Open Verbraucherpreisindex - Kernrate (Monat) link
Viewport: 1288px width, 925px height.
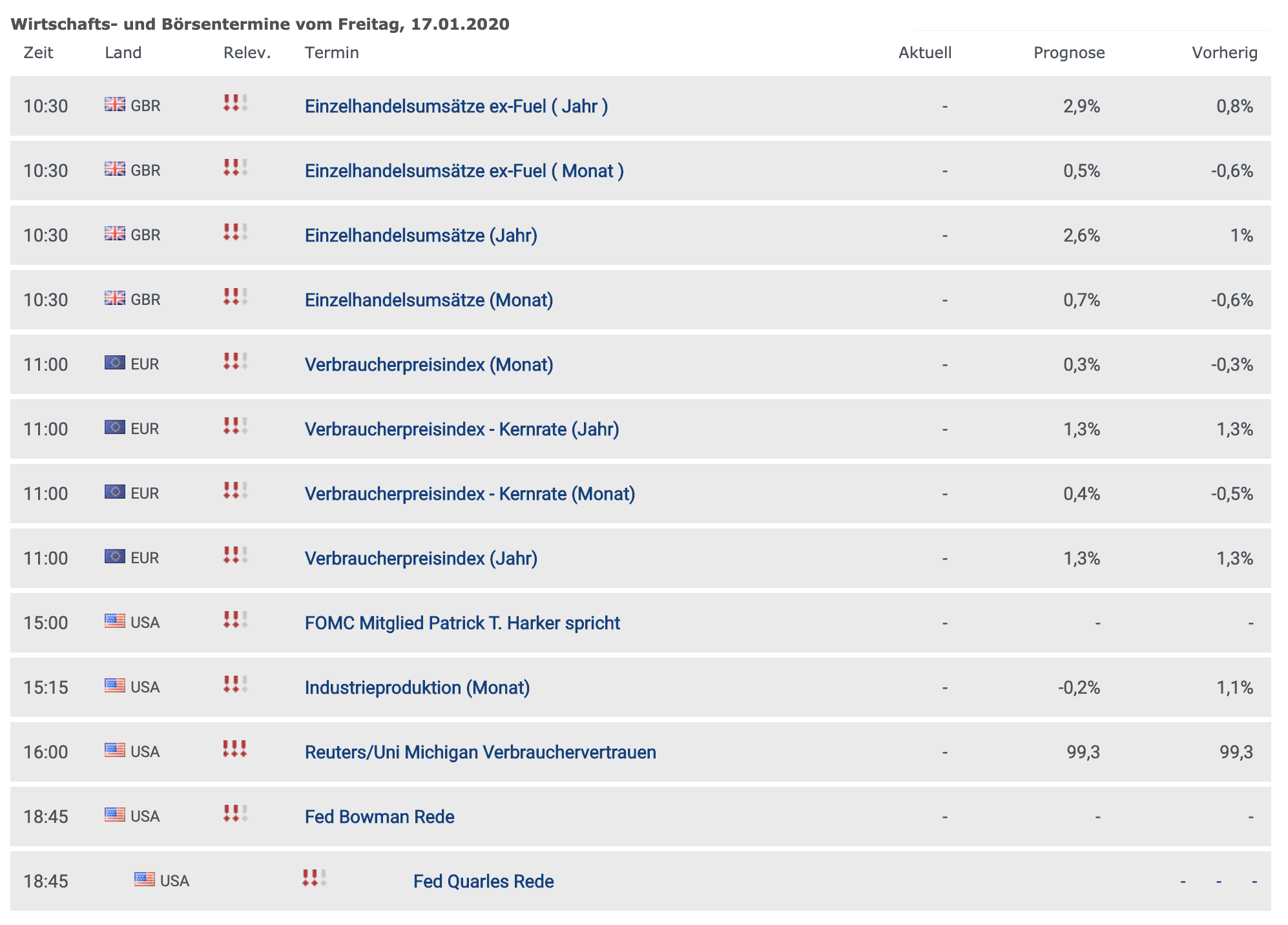(x=470, y=494)
